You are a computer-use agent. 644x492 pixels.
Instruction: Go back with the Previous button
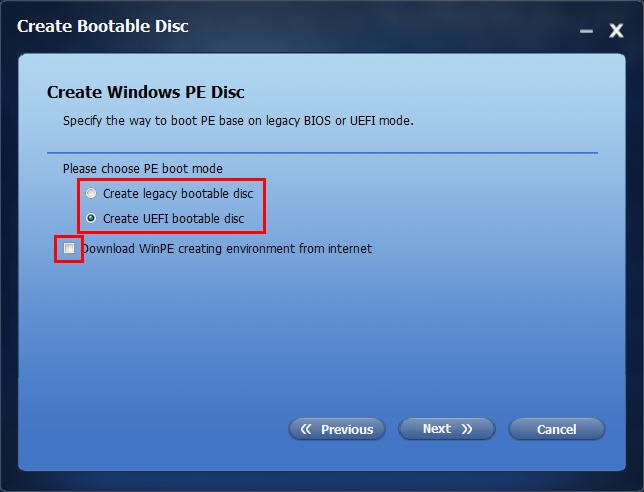point(337,429)
